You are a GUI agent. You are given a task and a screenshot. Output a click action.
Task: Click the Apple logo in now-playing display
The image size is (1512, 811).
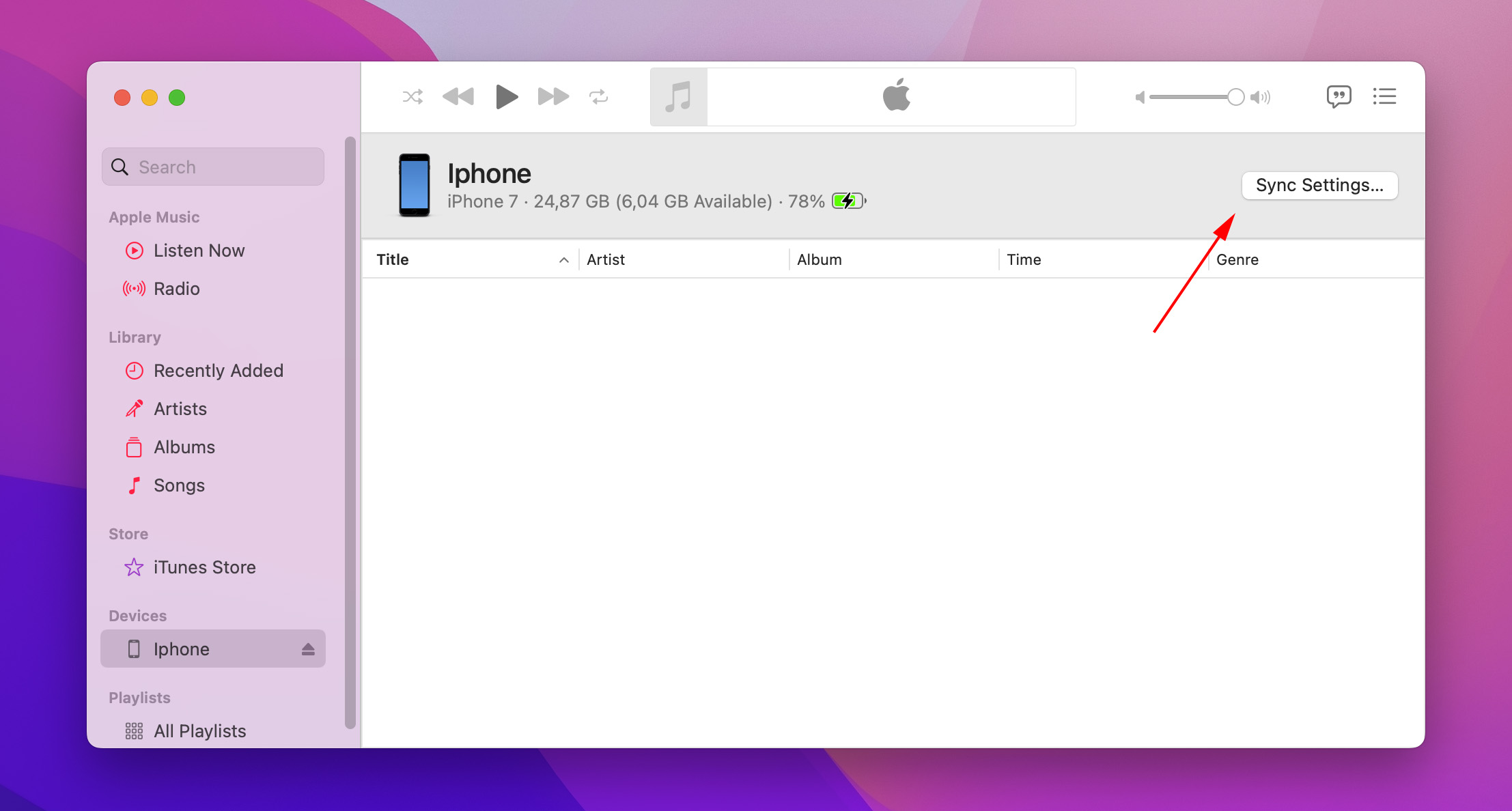897,95
